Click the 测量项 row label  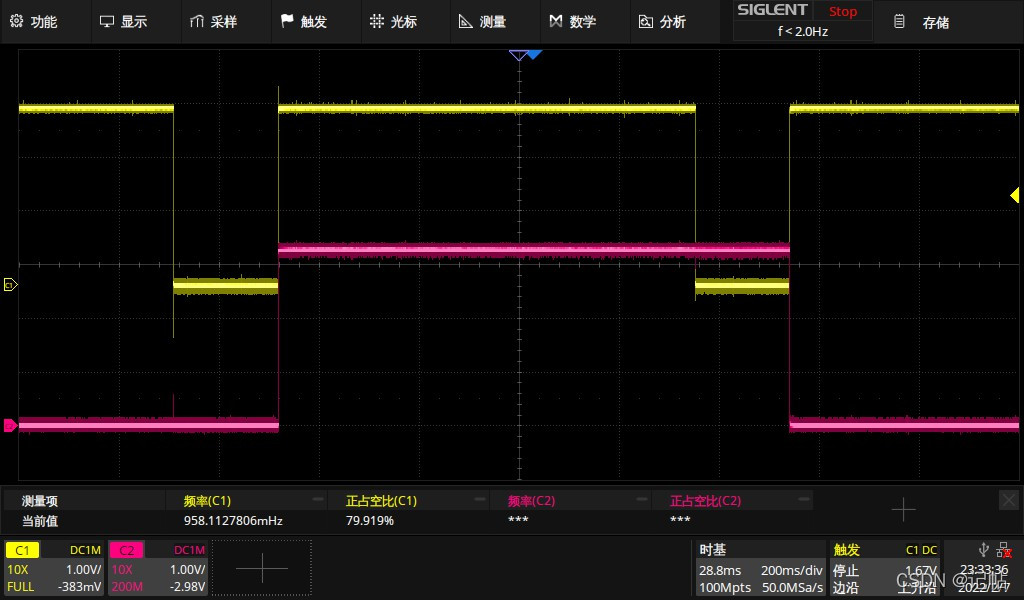[x=40, y=501]
